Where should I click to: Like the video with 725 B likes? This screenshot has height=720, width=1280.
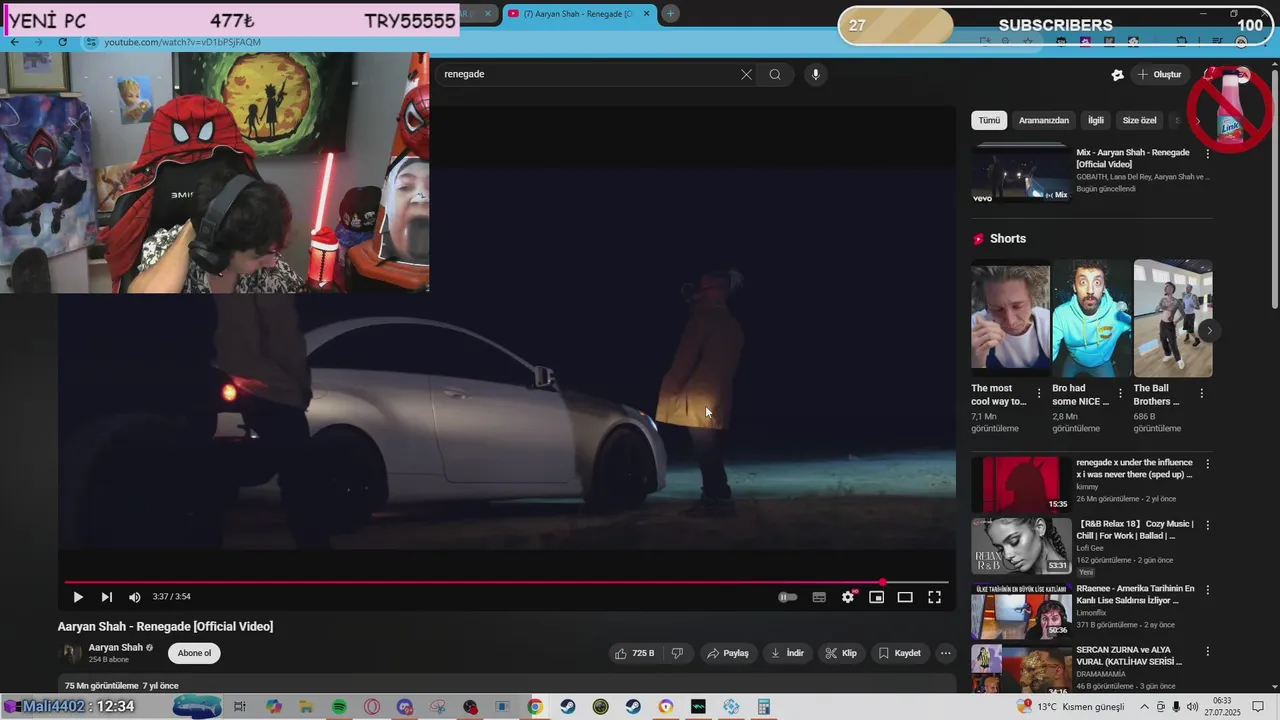634,653
